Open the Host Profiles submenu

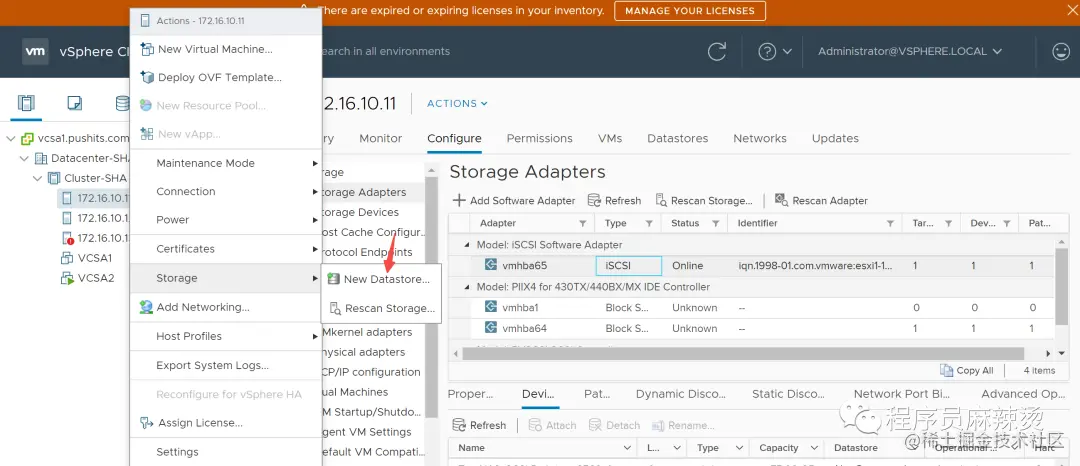(x=225, y=336)
